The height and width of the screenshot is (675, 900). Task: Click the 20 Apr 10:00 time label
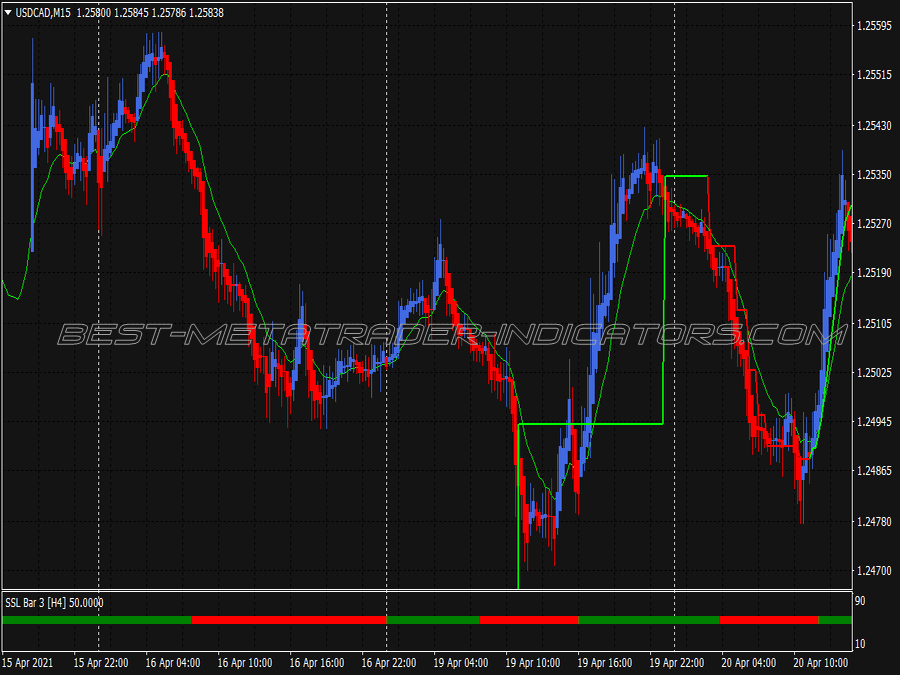[821, 662]
